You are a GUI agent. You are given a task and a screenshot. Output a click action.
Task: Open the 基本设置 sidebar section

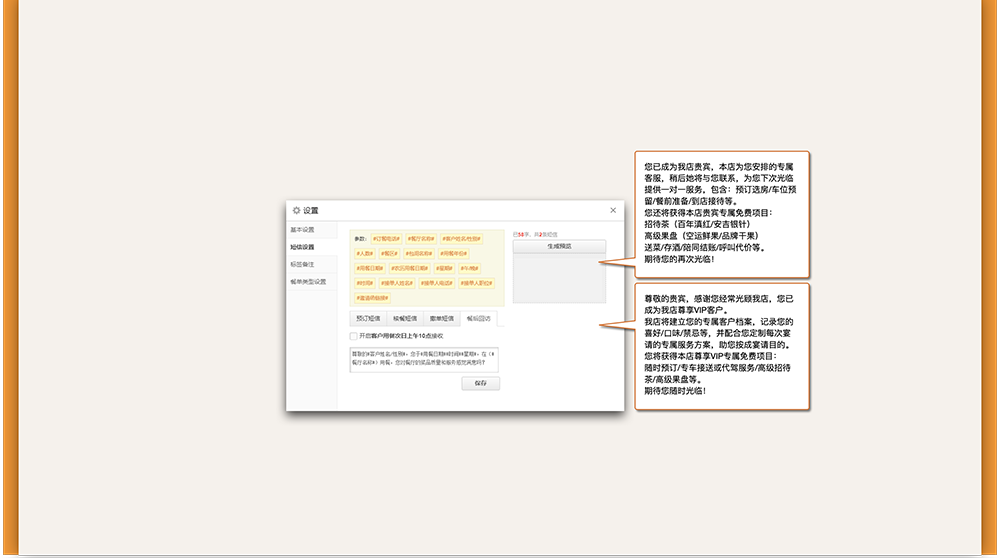302,230
